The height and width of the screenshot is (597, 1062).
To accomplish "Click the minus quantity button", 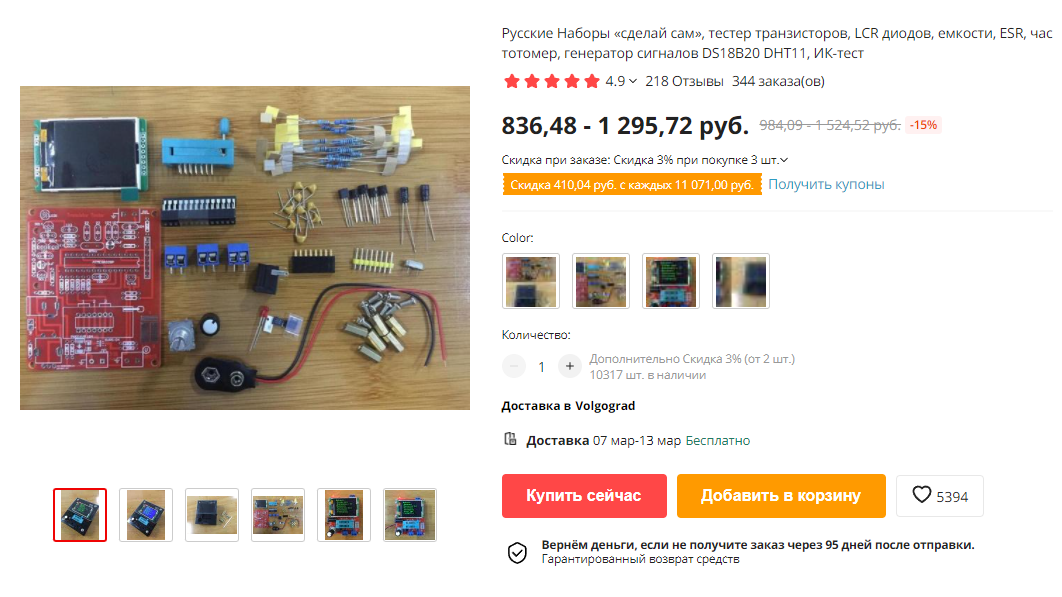I will click(x=514, y=367).
